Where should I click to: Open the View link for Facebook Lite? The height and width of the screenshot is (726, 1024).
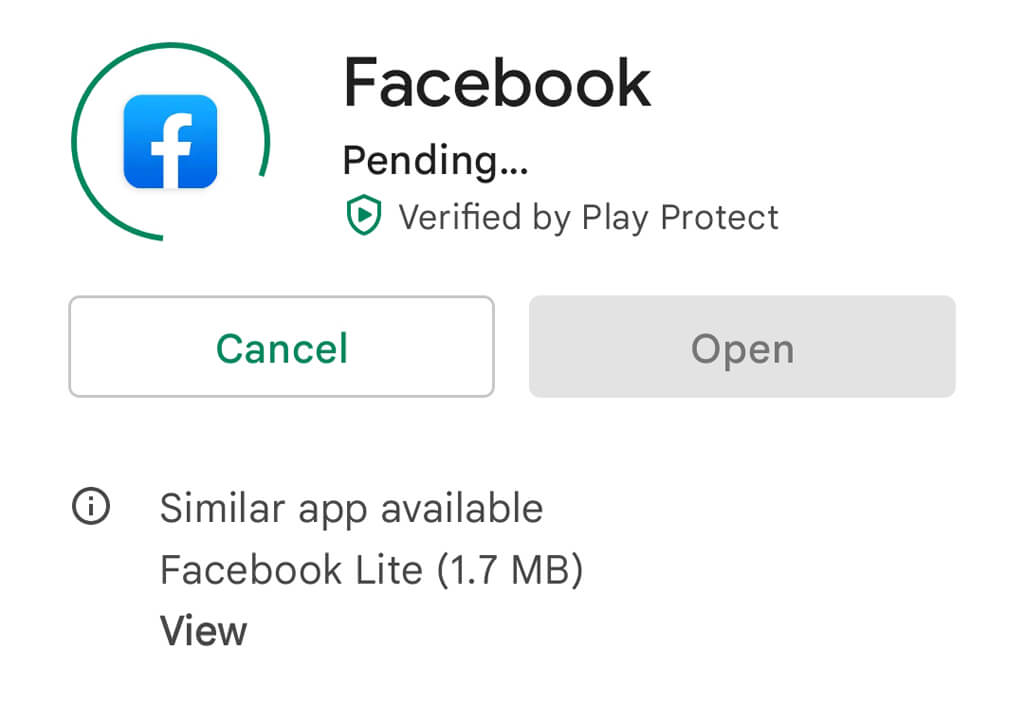click(x=203, y=631)
